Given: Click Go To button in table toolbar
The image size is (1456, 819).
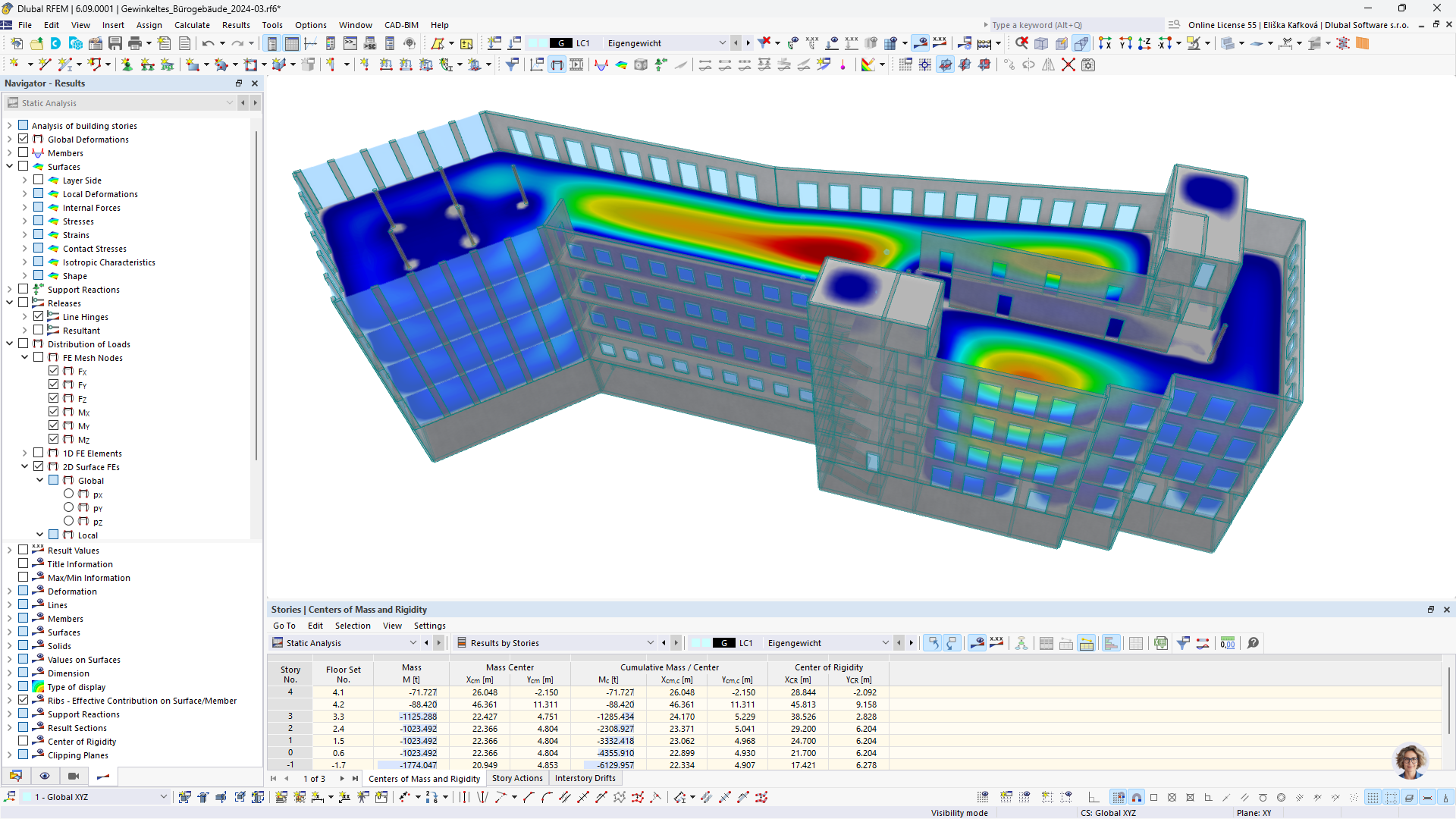Looking at the screenshot, I should point(284,625).
